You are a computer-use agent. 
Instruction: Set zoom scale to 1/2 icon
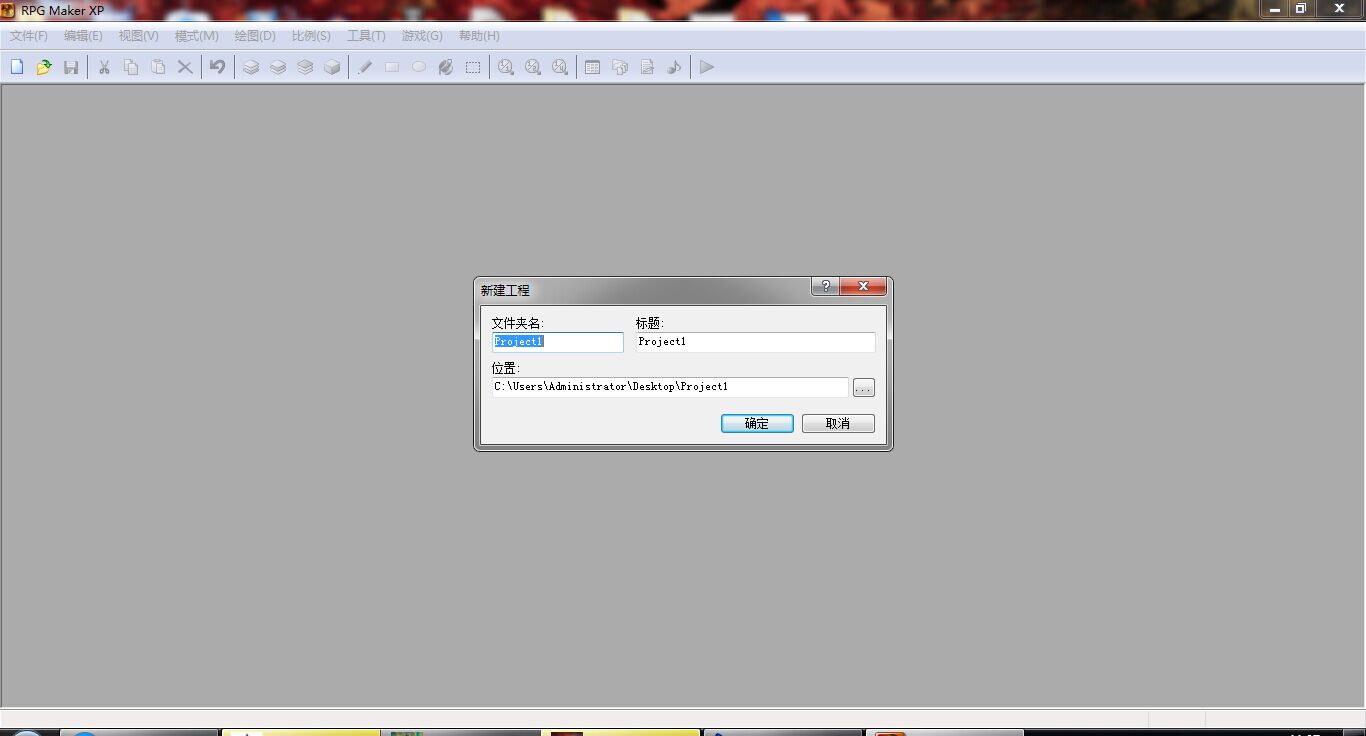(x=533, y=67)
